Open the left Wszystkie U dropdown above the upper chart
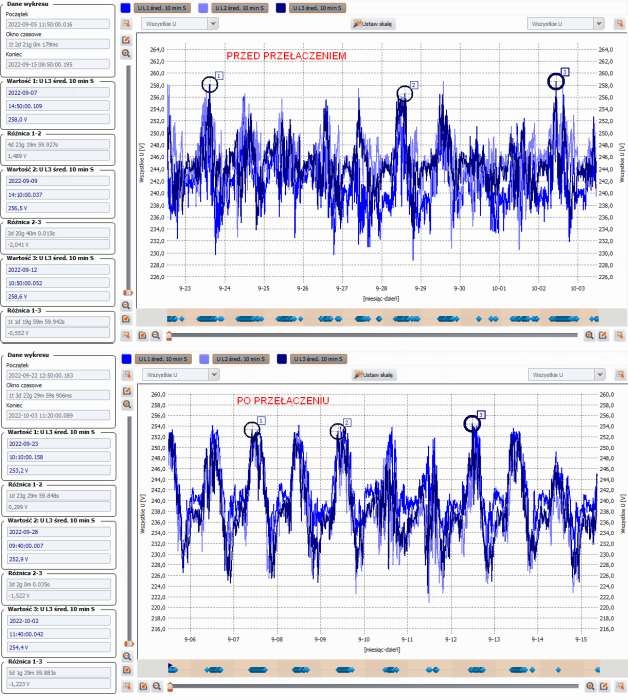The width and height of the screenshot is (628, 700). pos(180,24)
